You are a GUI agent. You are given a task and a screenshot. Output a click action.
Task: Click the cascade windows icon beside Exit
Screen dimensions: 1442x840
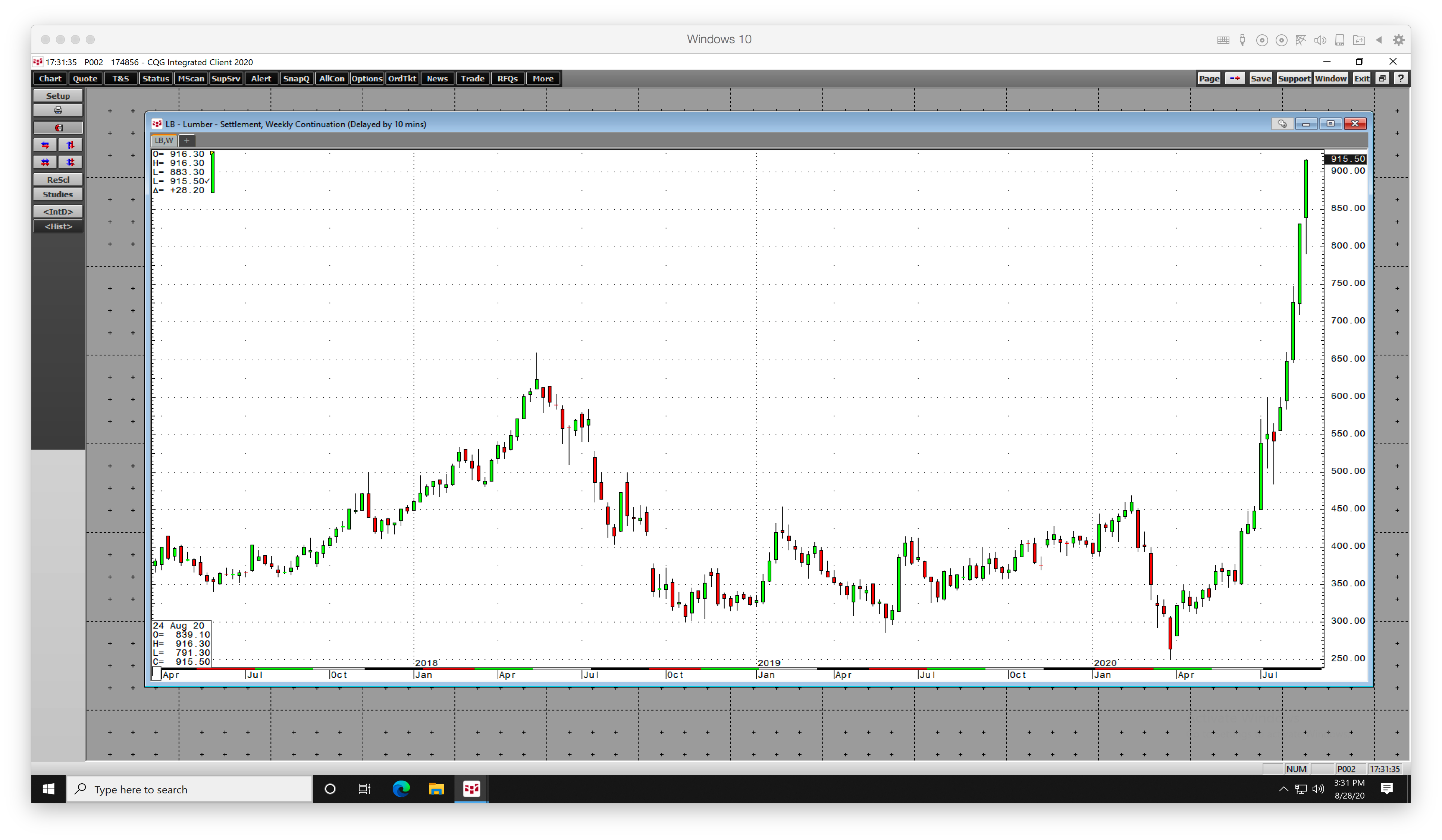(1382, 78)
